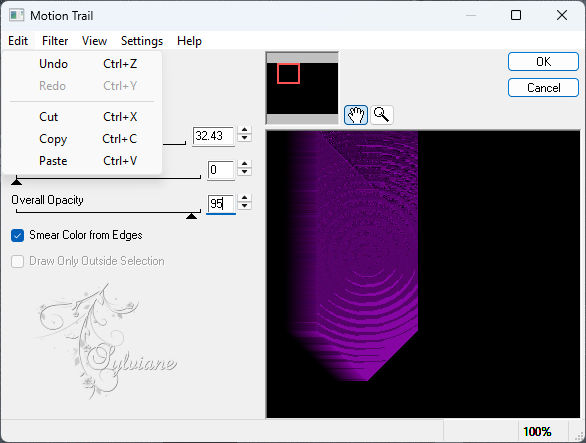Uncheck Smear Color from Edges

(18, 236)
